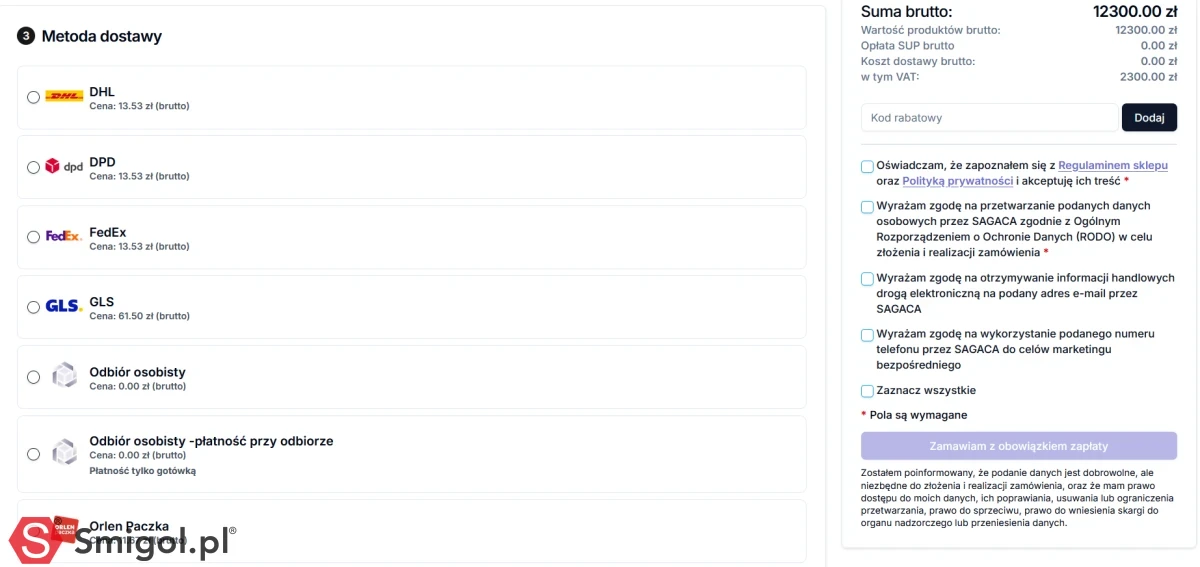Click the Smigol.pl watermark logo
The height and width of the screenshot is (567, 1200).
pyautogui.click(x=120, y=541)
